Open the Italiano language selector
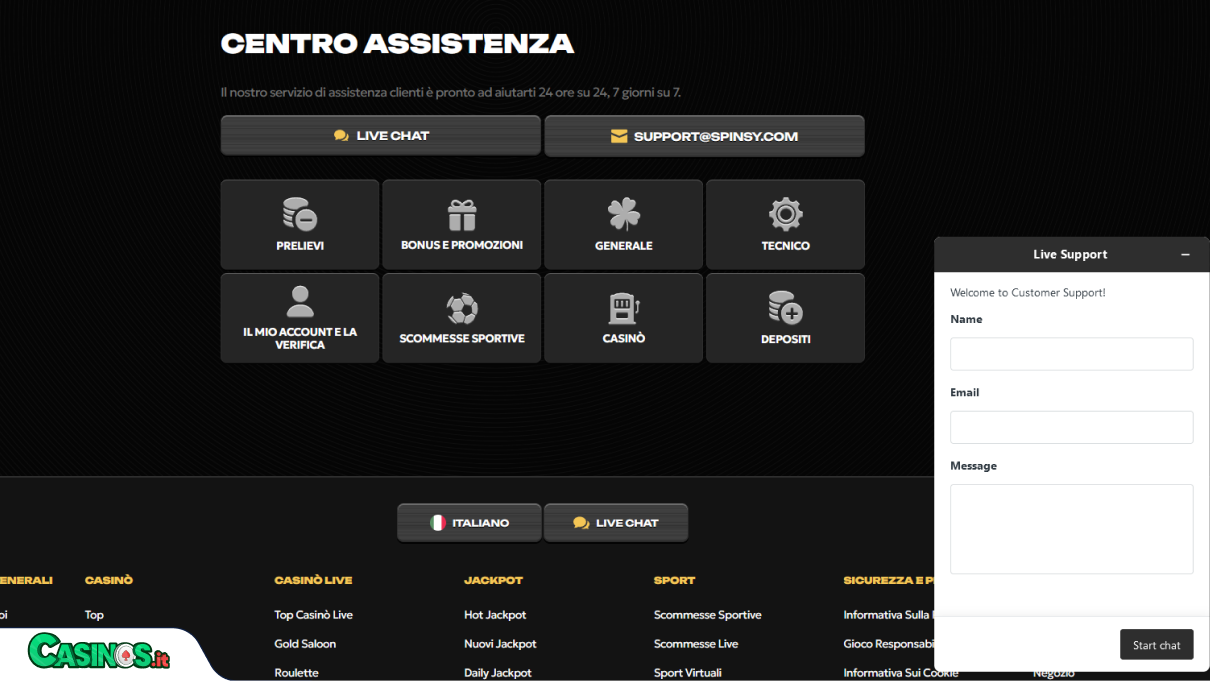Screen dimensions: 1210x681 click(x=469, y=523)
